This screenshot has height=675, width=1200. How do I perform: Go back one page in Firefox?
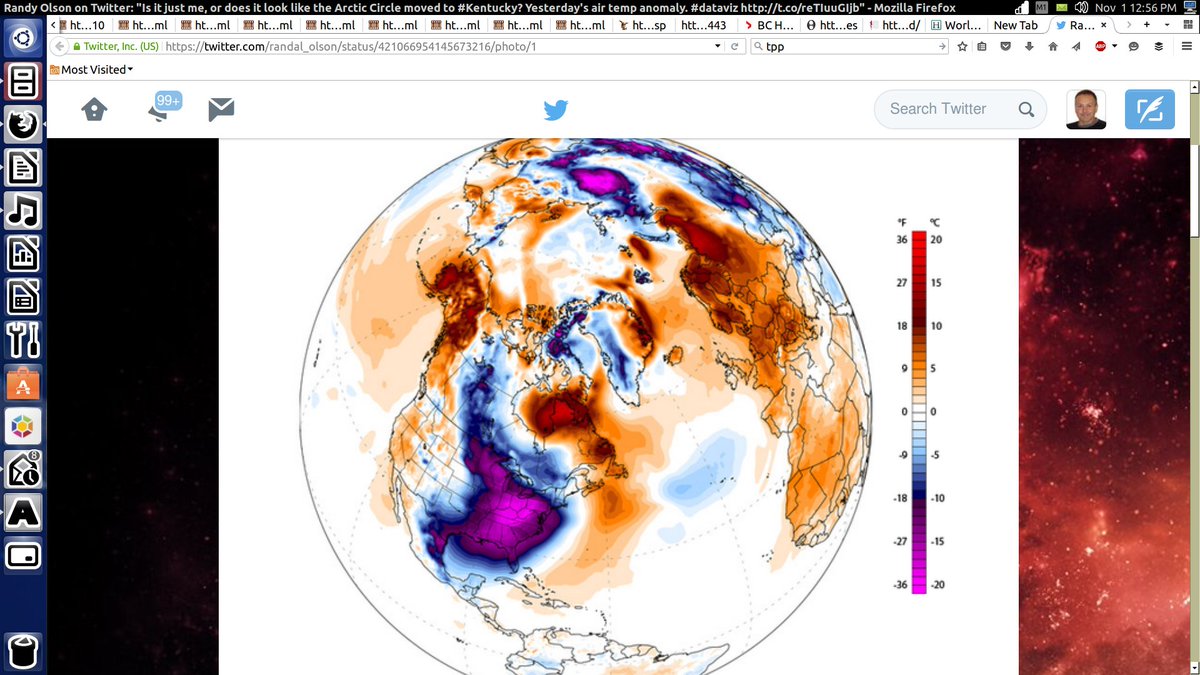(x=58, y=47)
